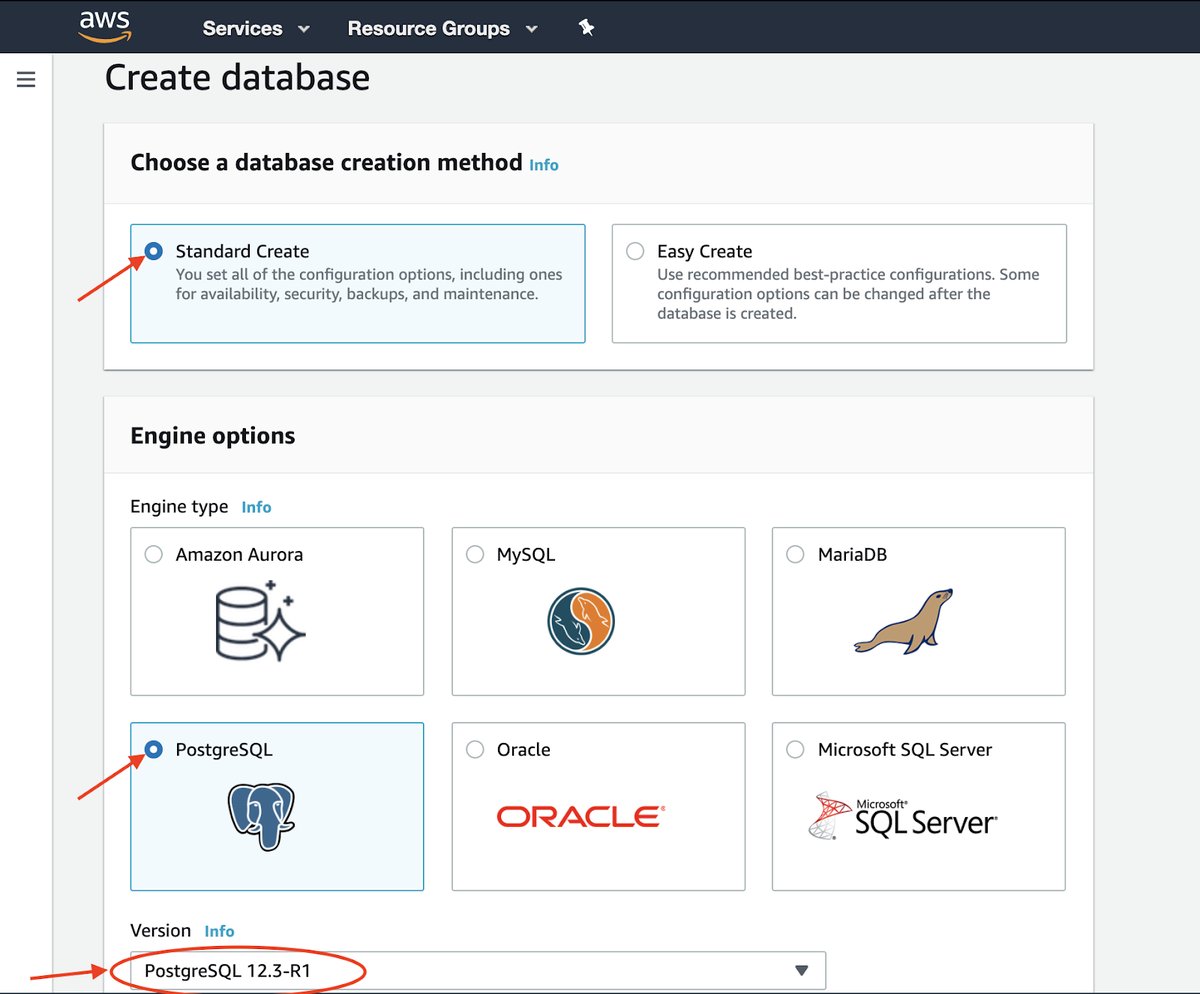Open the sidebar hamburger menu

(25, 78)
